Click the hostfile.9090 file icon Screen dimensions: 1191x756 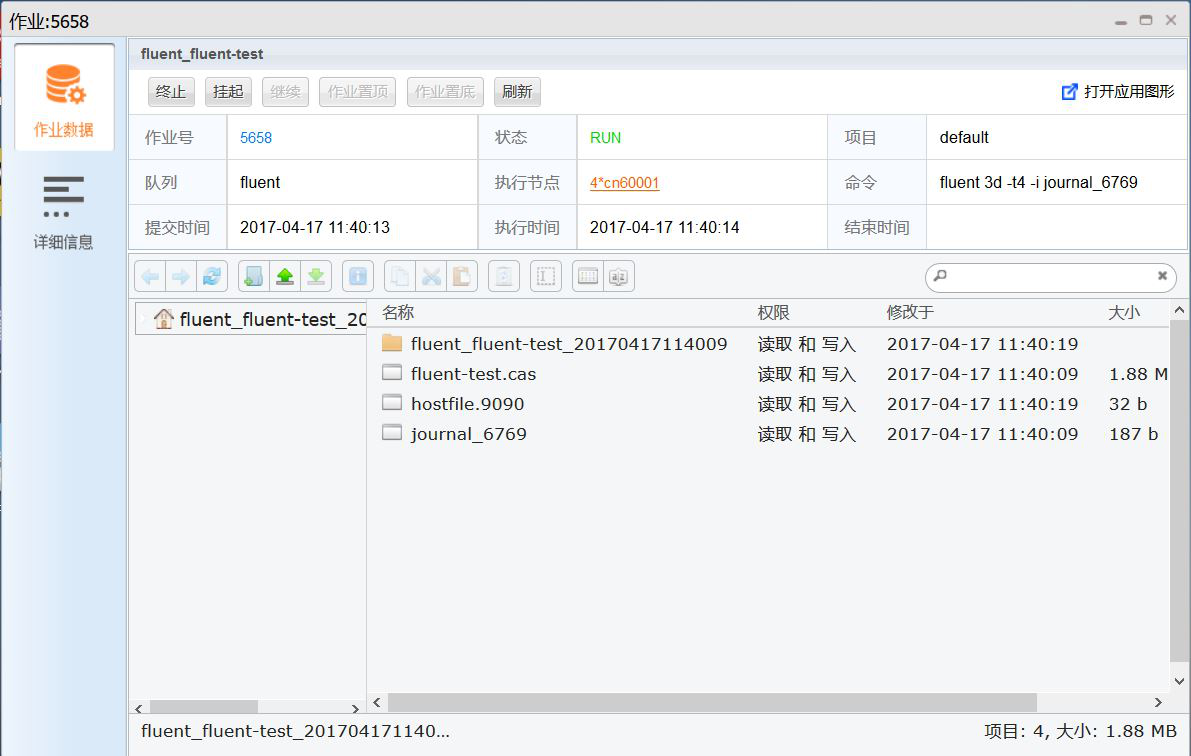[x=392, y=403]
